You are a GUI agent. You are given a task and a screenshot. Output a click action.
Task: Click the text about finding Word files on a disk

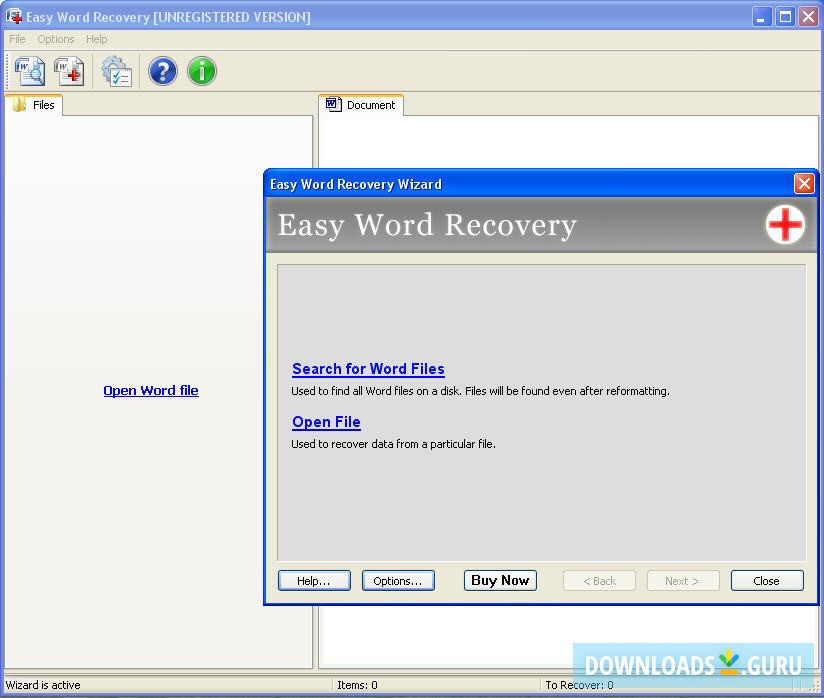click(480, 391)
